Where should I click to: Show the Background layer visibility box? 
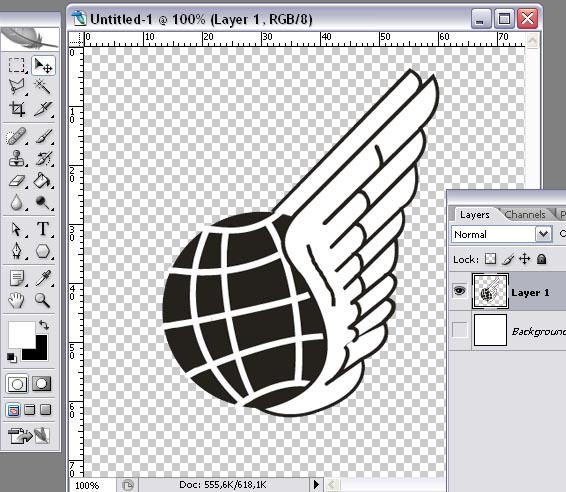point(459,330)
